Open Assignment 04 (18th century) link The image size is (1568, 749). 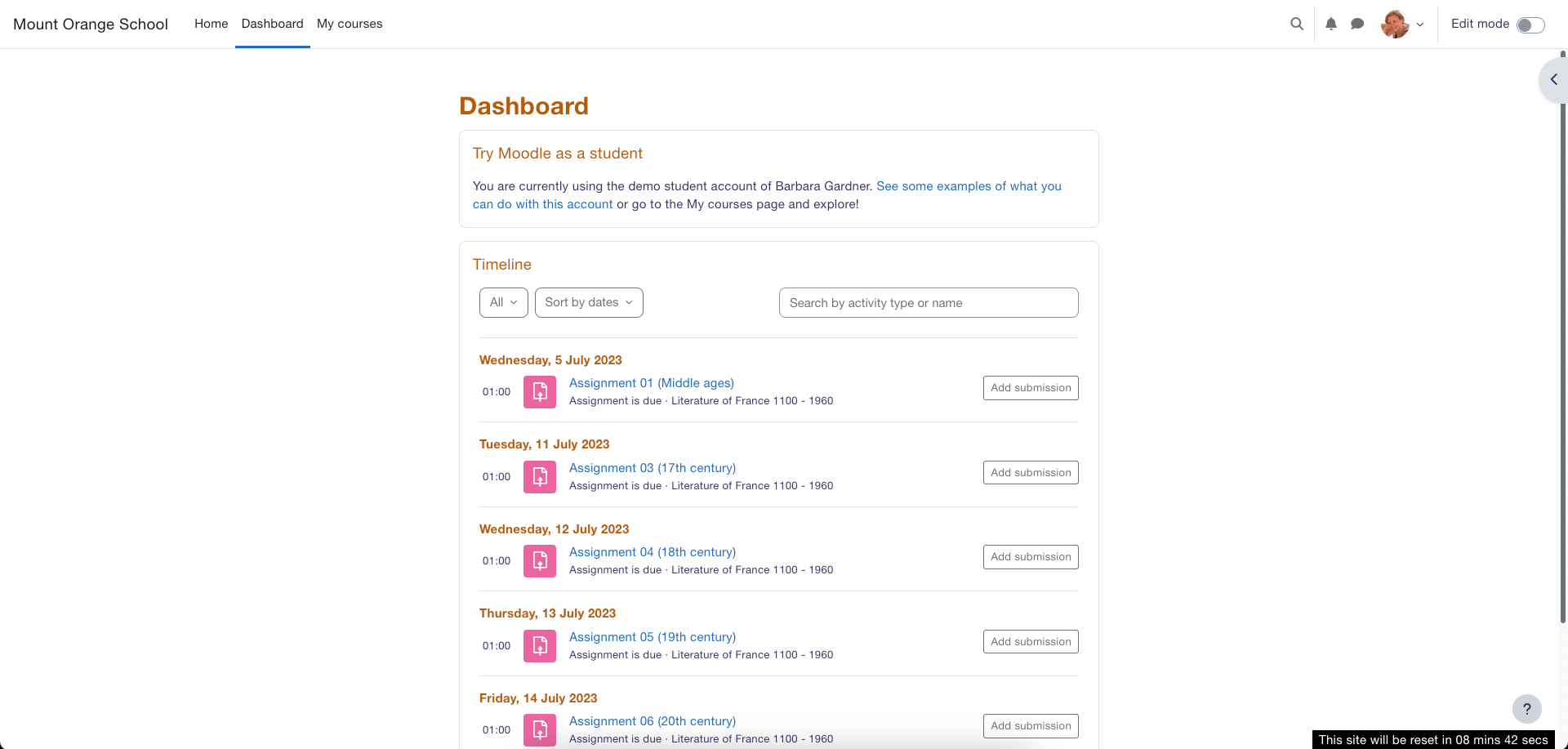pyautogui.click(x=653, y=552)
